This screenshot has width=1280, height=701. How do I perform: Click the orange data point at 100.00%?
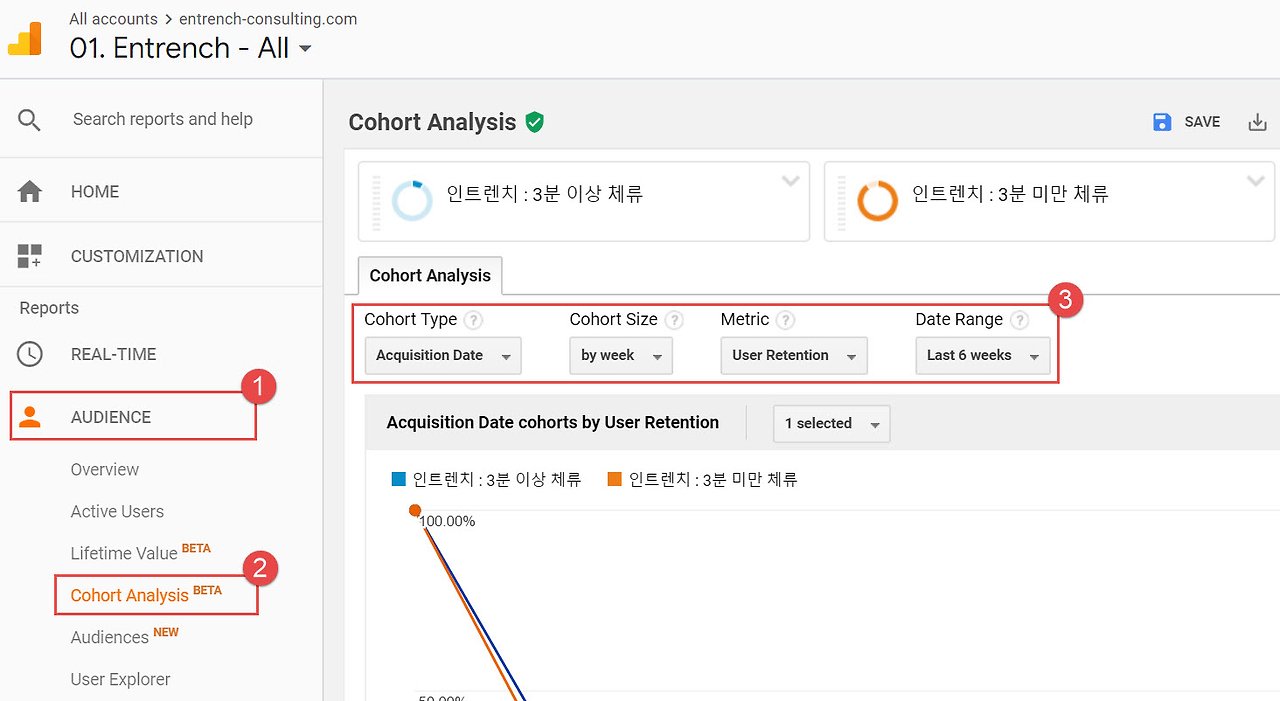[x=415, y=511]
